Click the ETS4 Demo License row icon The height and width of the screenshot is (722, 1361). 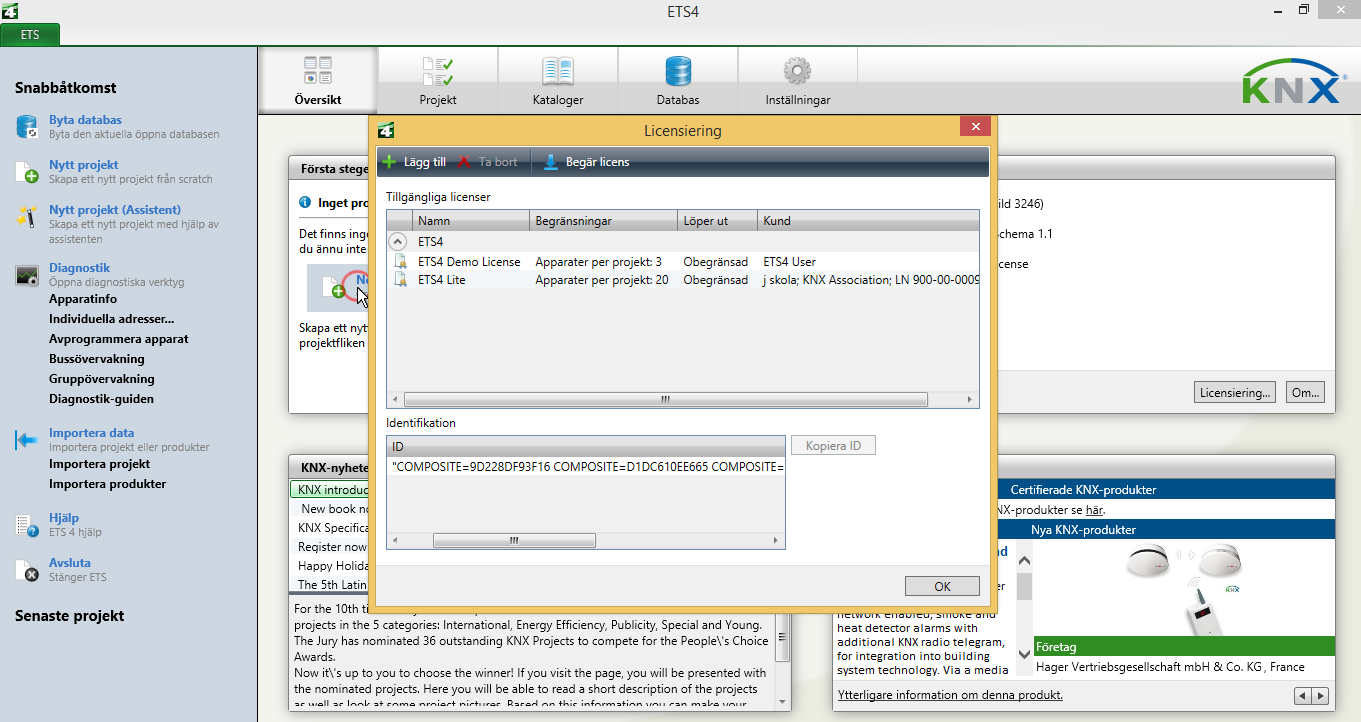[401, 262]
